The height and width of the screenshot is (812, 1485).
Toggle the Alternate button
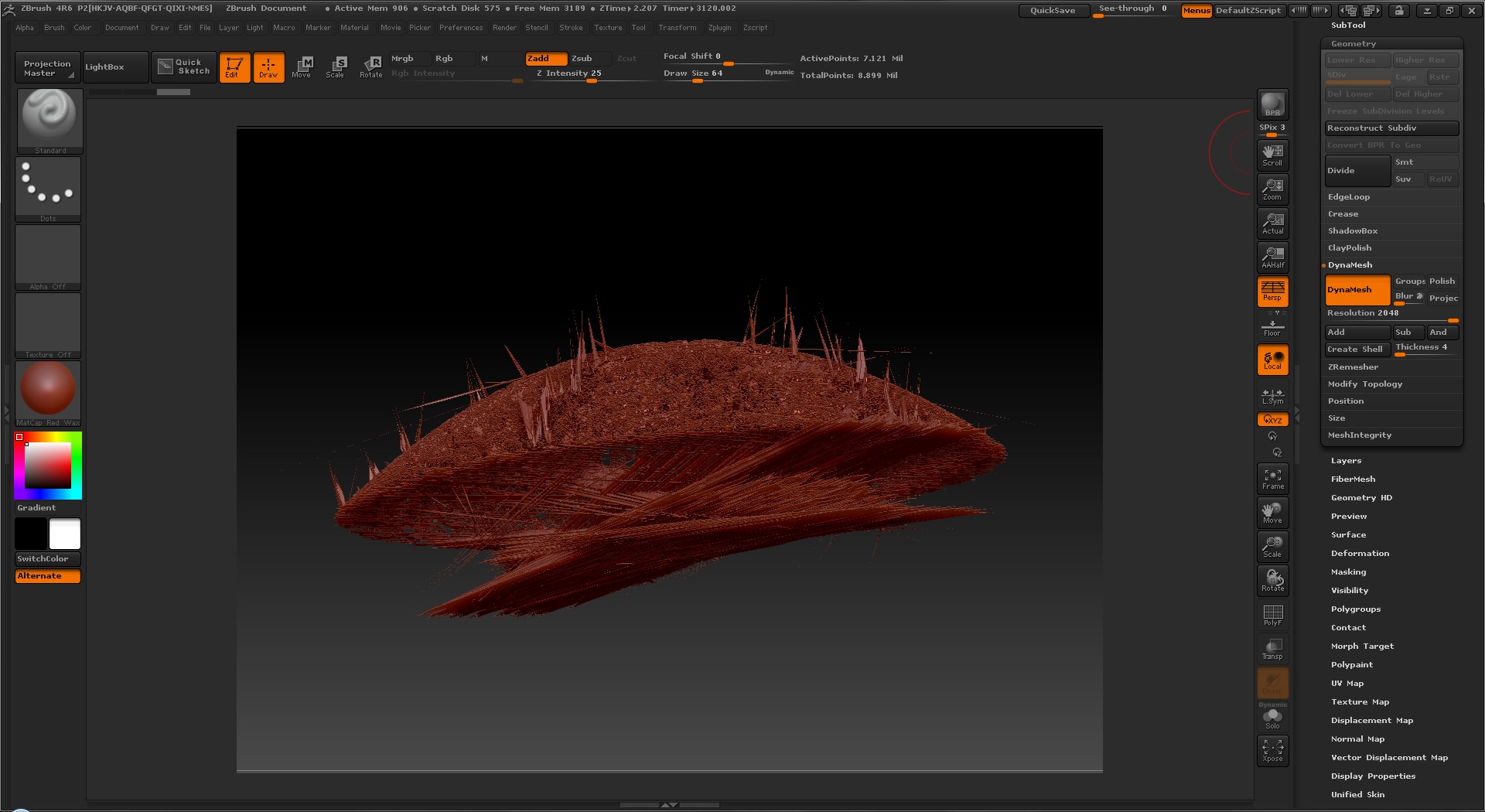pos(48,576)
